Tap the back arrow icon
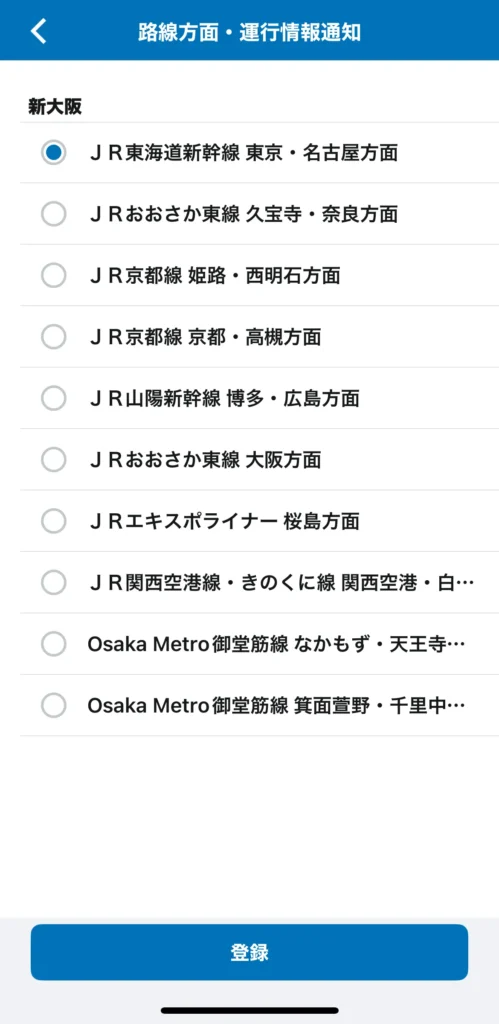 pos(39,31)
